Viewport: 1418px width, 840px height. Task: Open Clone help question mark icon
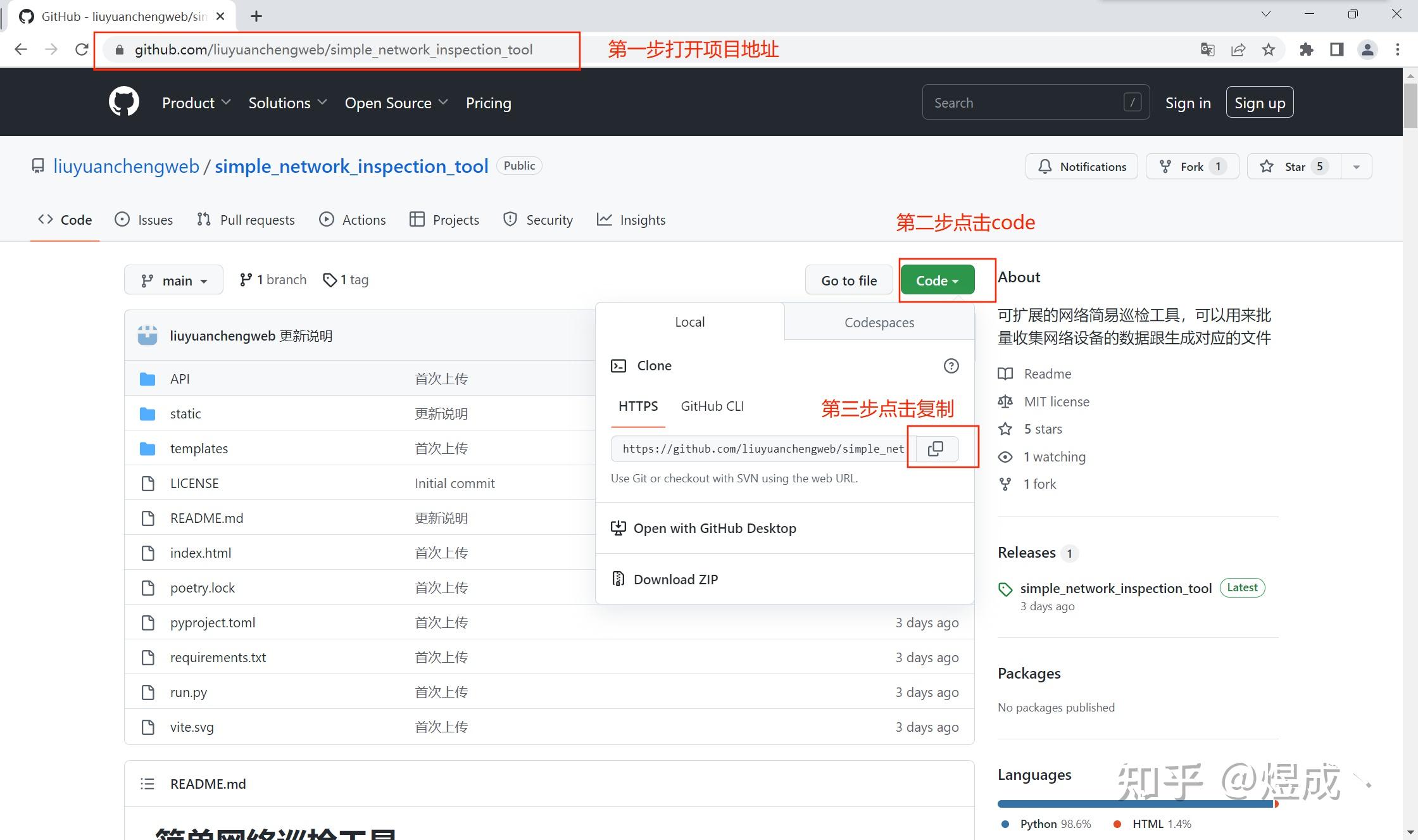951,366
